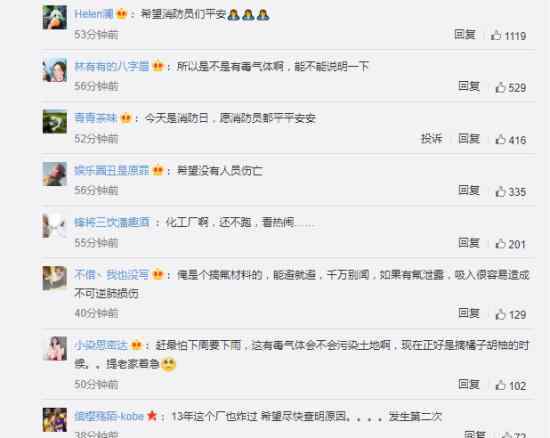Viewport: 550px width, 438px height.
Task: Reply to the 529-likes comment
Action: (469, 86)
